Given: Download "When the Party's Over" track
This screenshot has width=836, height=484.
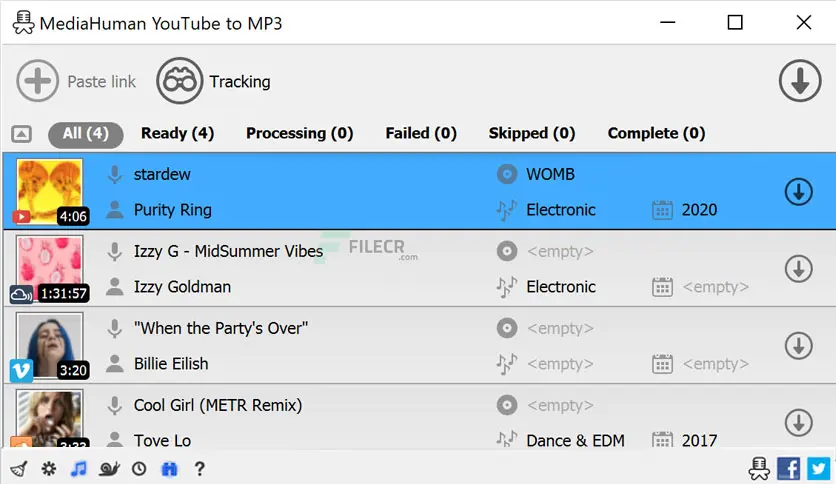Looking at the screenshot, I should [798, 345].
